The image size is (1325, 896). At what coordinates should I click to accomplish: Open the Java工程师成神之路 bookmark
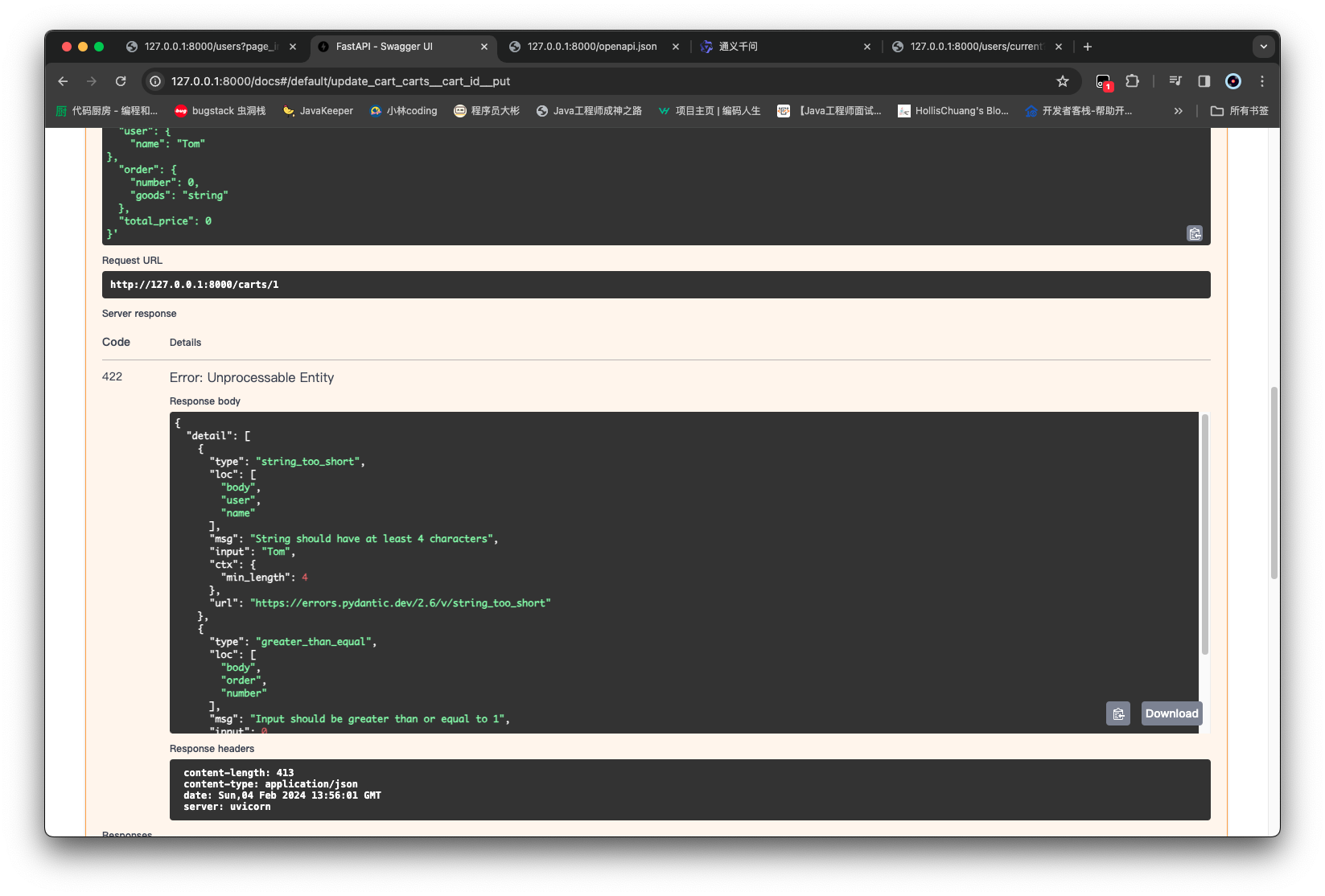(x=589, y=111)
